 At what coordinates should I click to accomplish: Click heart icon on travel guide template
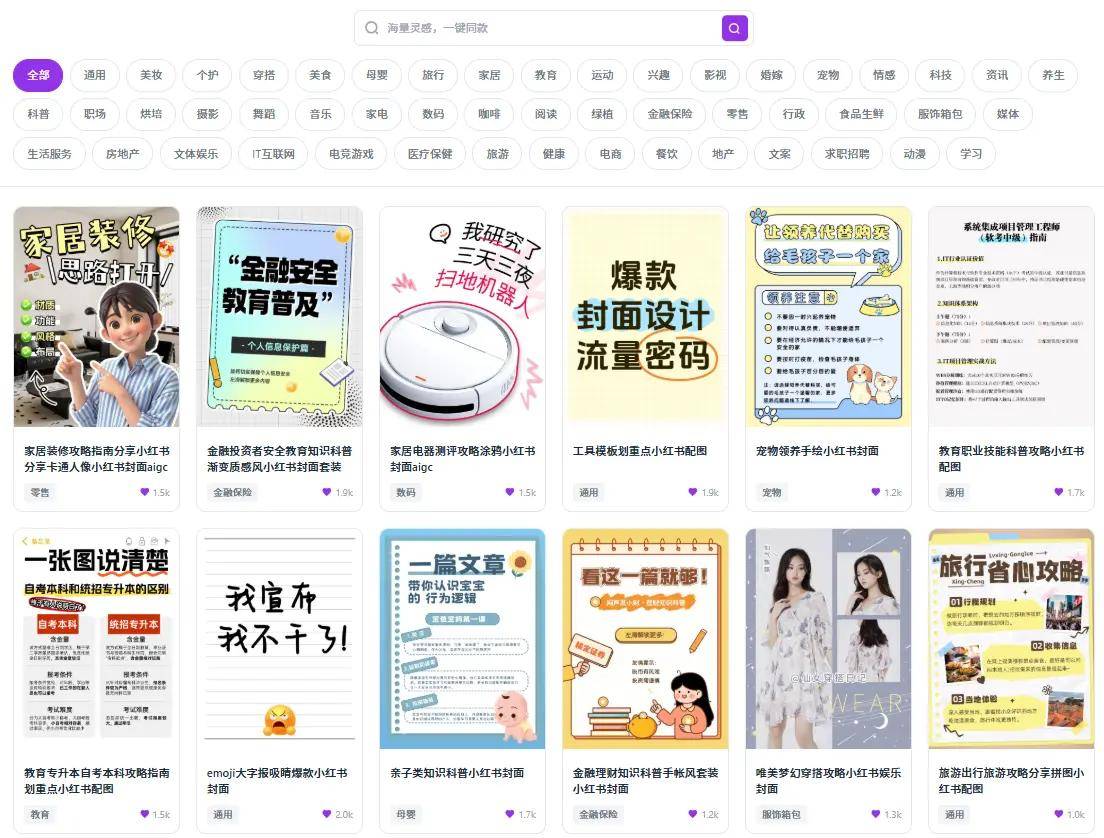pos(1060,814)
